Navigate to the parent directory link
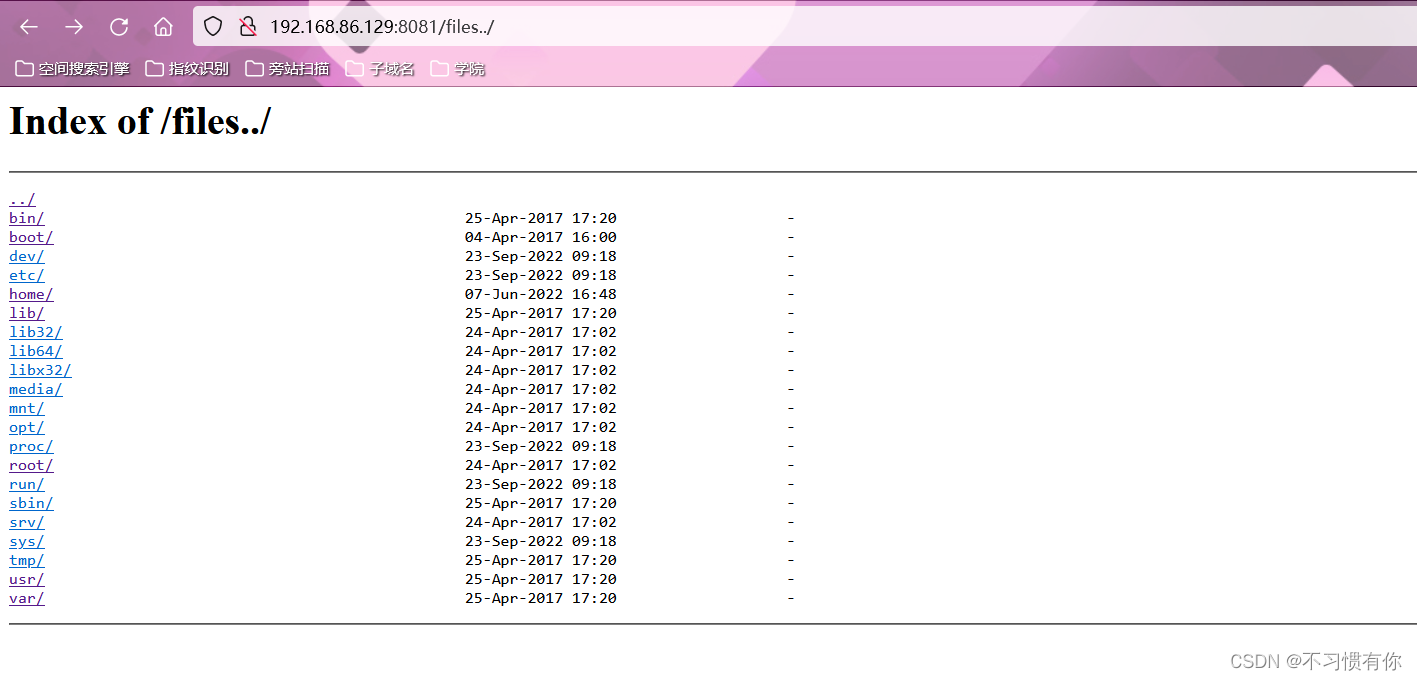Image resolution: width=1417 pixels, height=680 pixels. coord(21,199)
